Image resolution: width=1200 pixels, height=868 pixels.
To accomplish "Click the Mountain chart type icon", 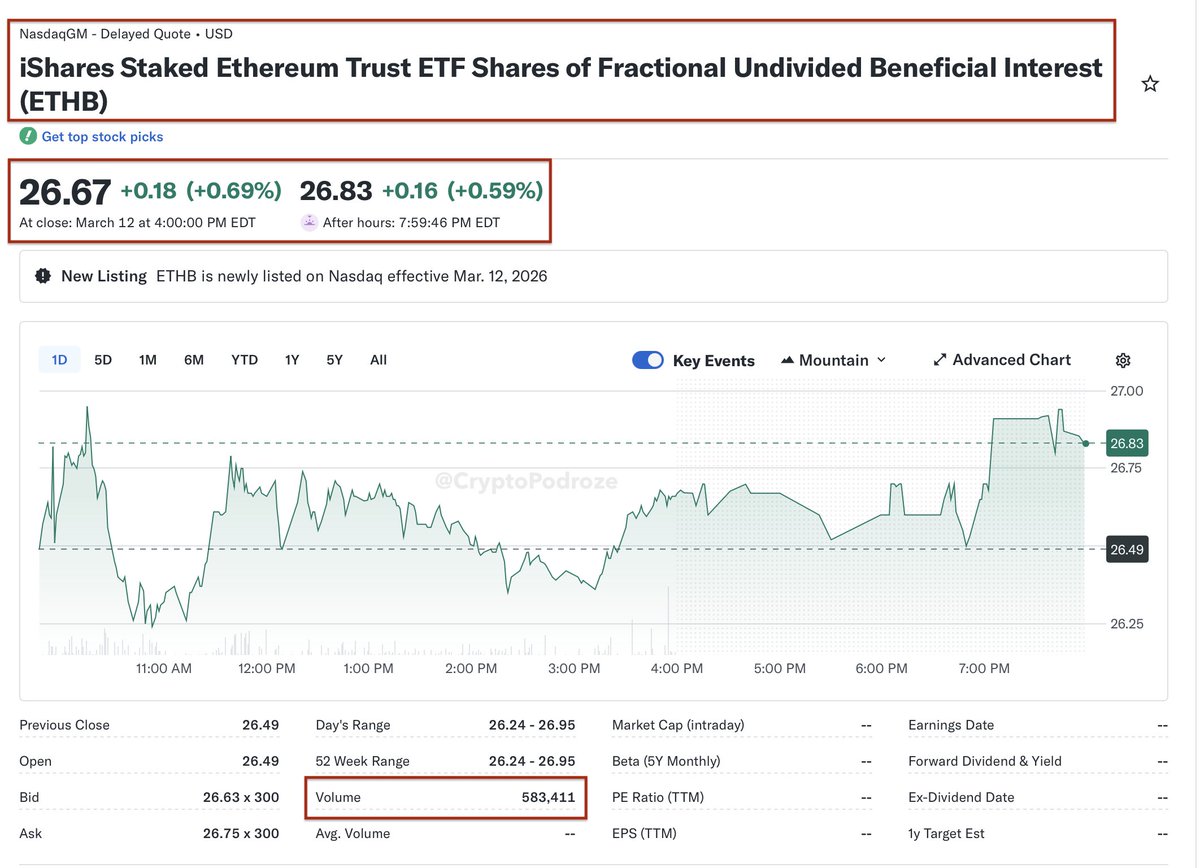I will pos(787,360).
